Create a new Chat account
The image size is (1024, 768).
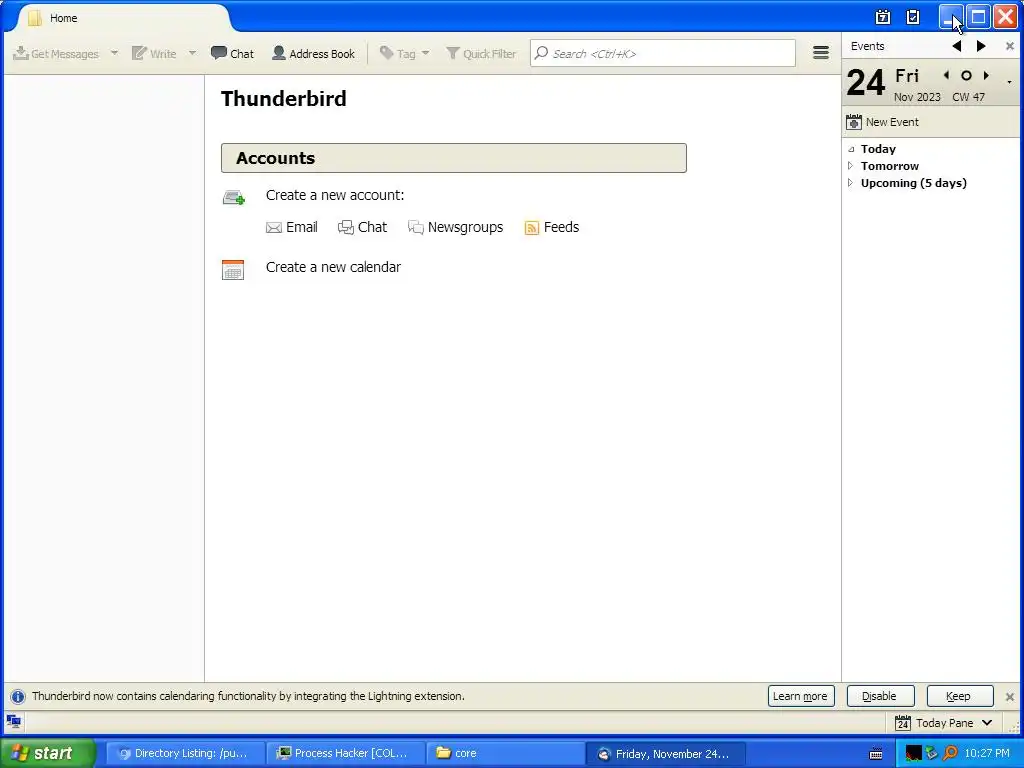[x=362, y=227]
